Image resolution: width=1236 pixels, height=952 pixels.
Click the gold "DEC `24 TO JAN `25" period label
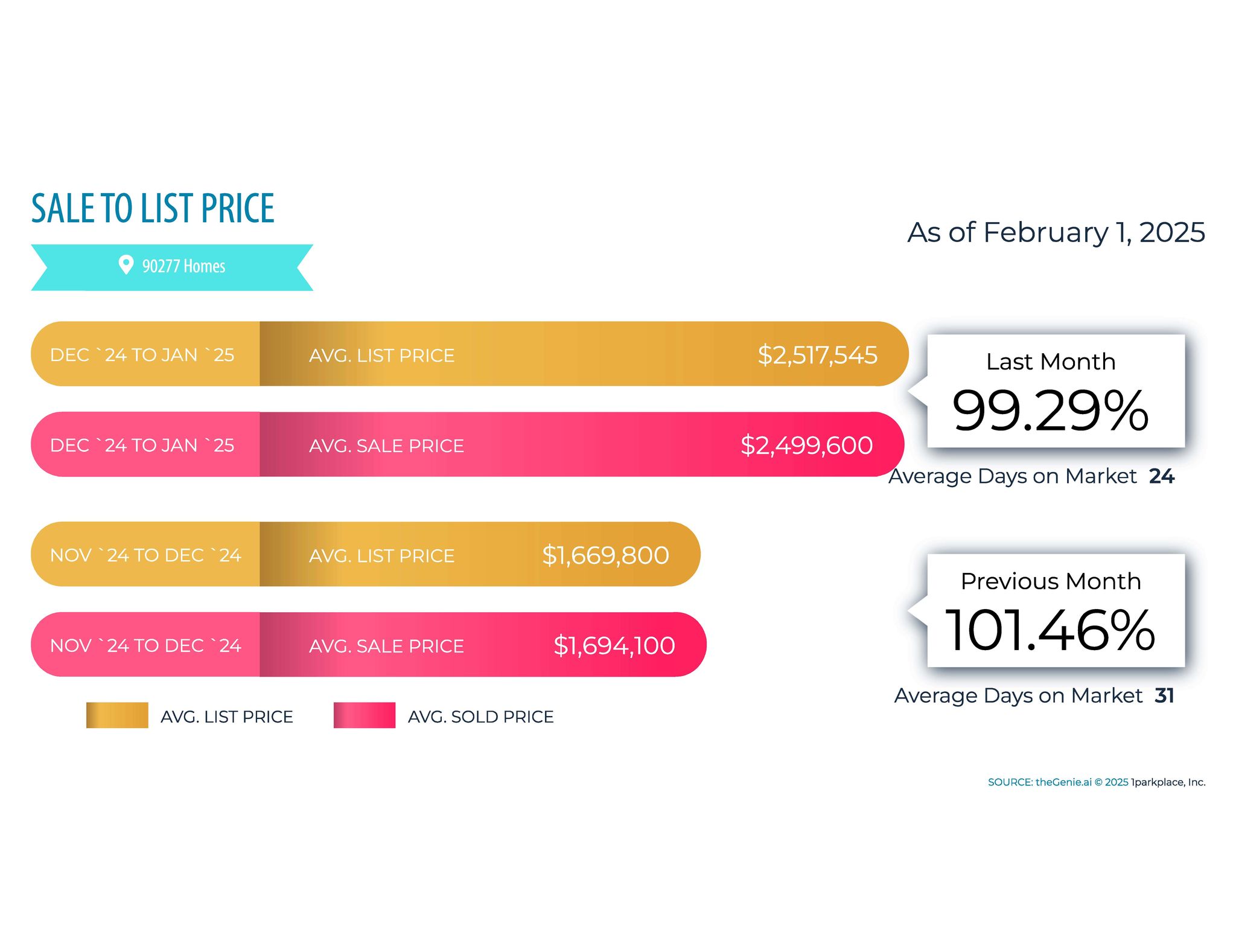(142, 355)
